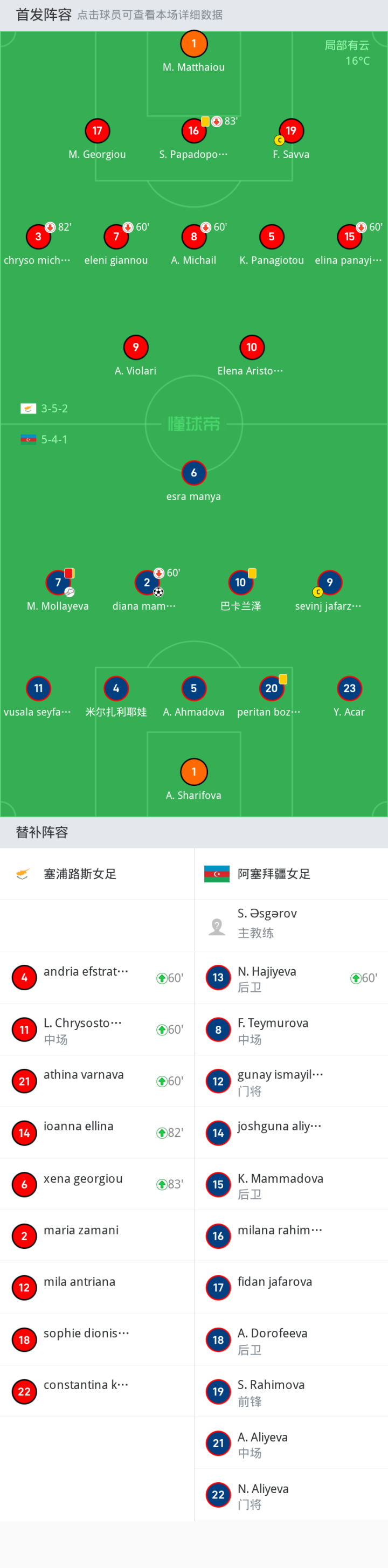Open the 塞浦路斯女足 team header
Viewport: 388px width, 1568px height.
click(96, 874)
